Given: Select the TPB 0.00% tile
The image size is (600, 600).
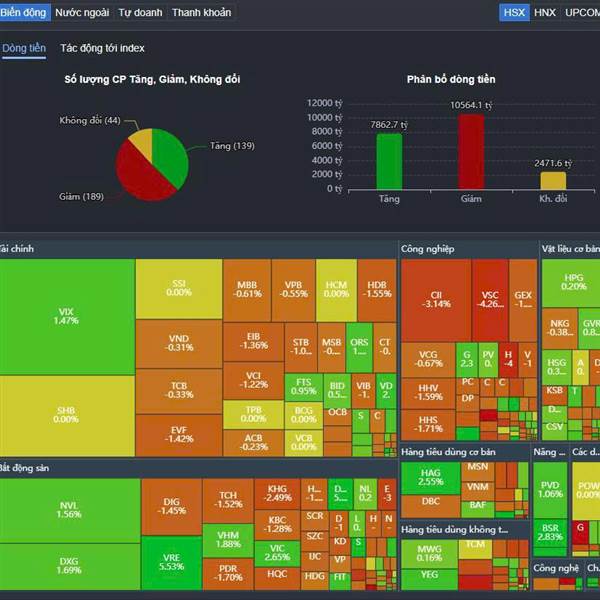Looking at the screenshot, I should coord(253,414).
